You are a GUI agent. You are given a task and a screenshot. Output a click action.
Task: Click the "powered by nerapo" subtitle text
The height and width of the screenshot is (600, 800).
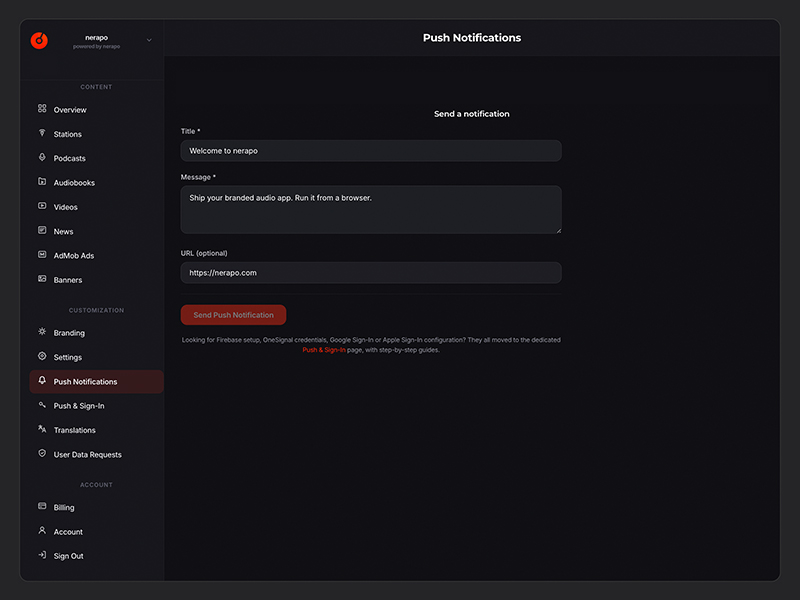pyautogui.click(x=96, y=46)
